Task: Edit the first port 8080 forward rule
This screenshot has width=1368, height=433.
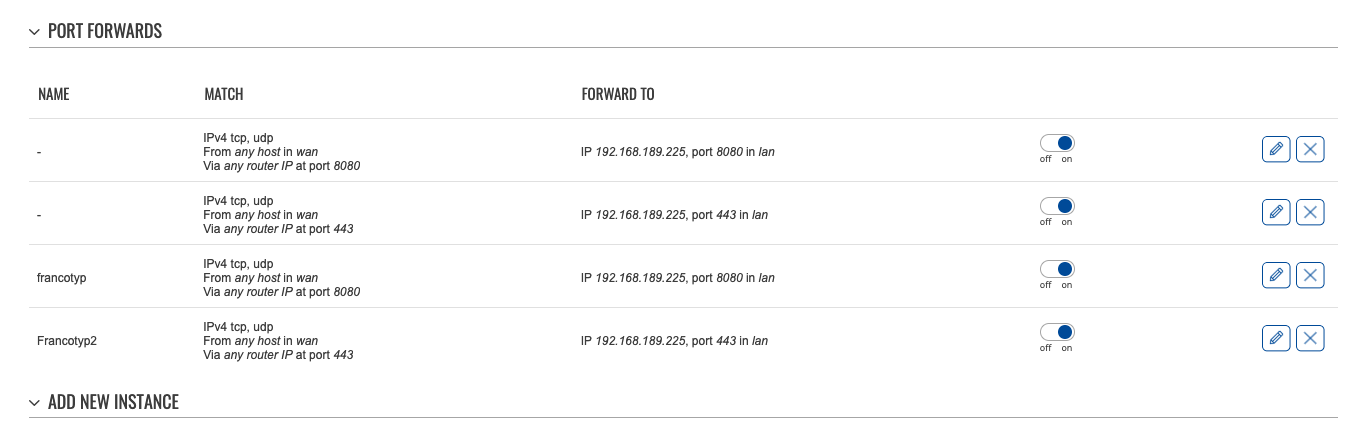Action: (x=1276, y=150)
